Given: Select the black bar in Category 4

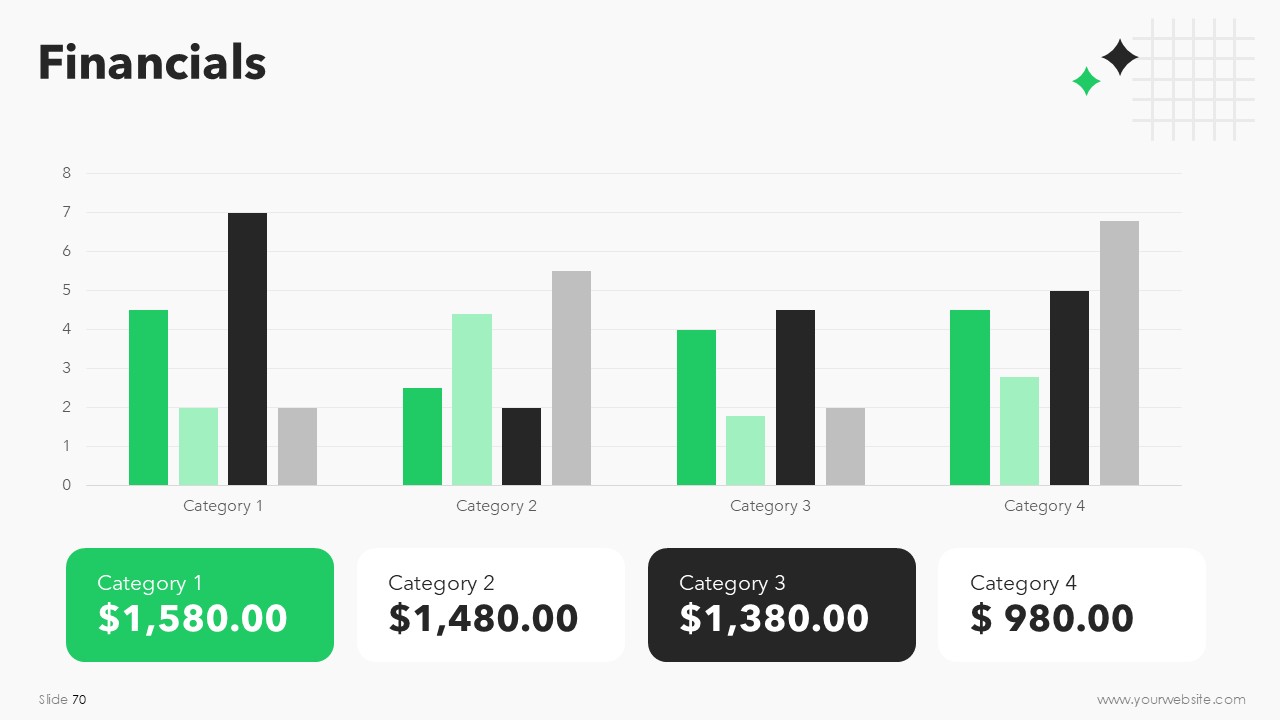Looking at the screenshot, I should 1069,388.
